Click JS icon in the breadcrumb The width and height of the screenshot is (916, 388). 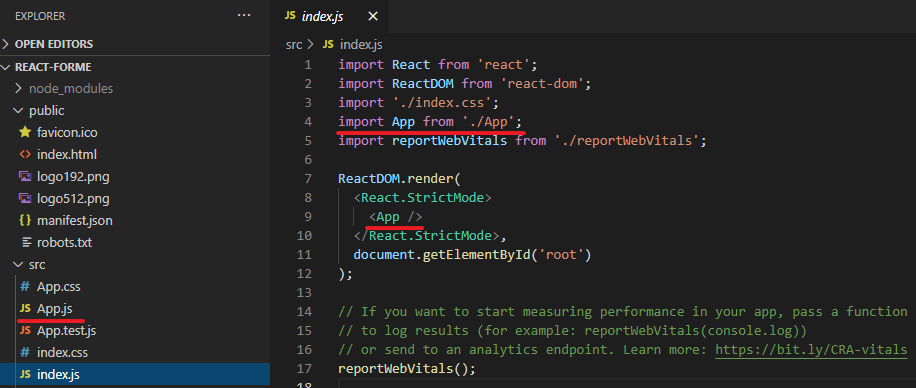pos(328,44)
